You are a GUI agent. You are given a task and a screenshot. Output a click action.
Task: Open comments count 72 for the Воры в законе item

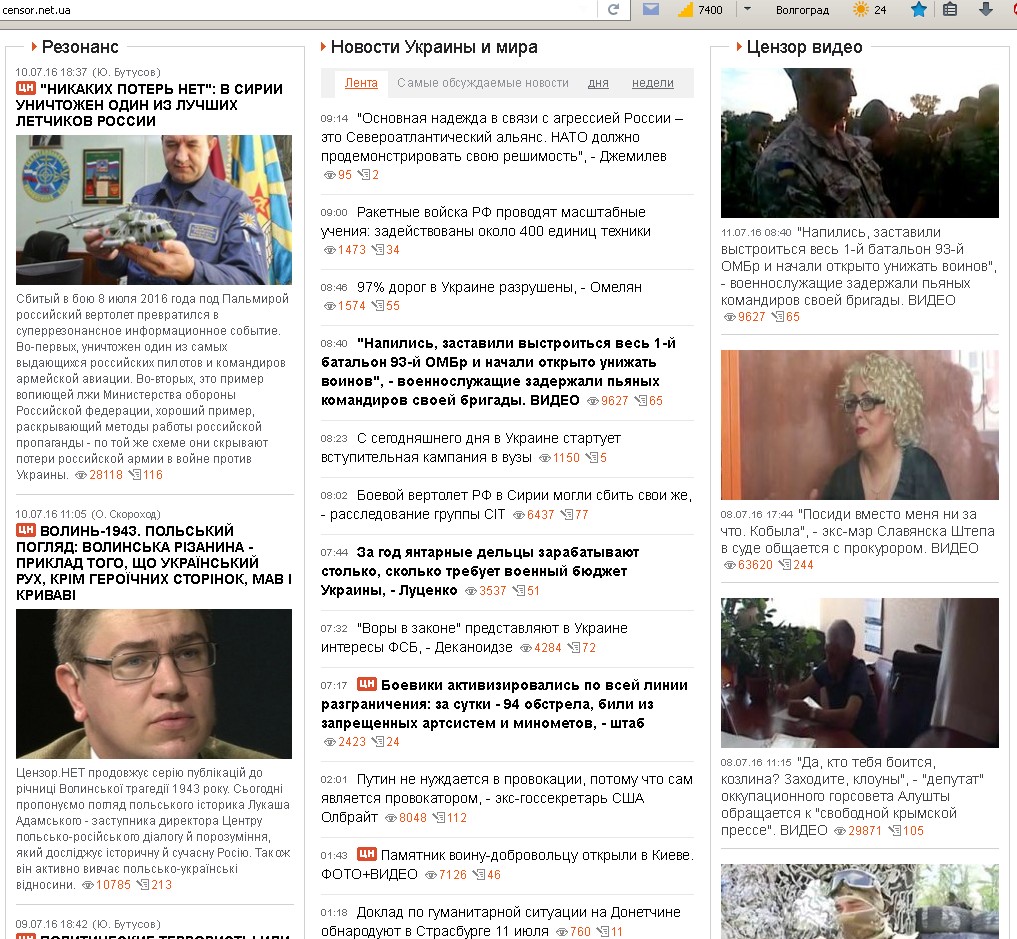[x=582, y=647]
